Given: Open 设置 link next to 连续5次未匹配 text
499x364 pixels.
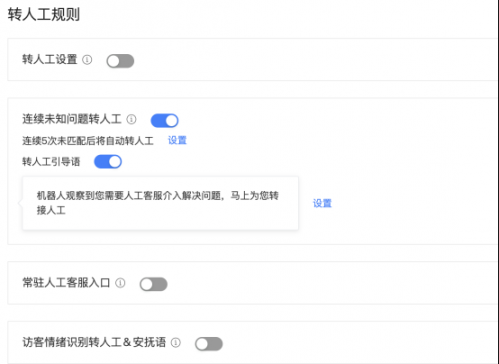Looking at the screenshot, I should [177, 140].
